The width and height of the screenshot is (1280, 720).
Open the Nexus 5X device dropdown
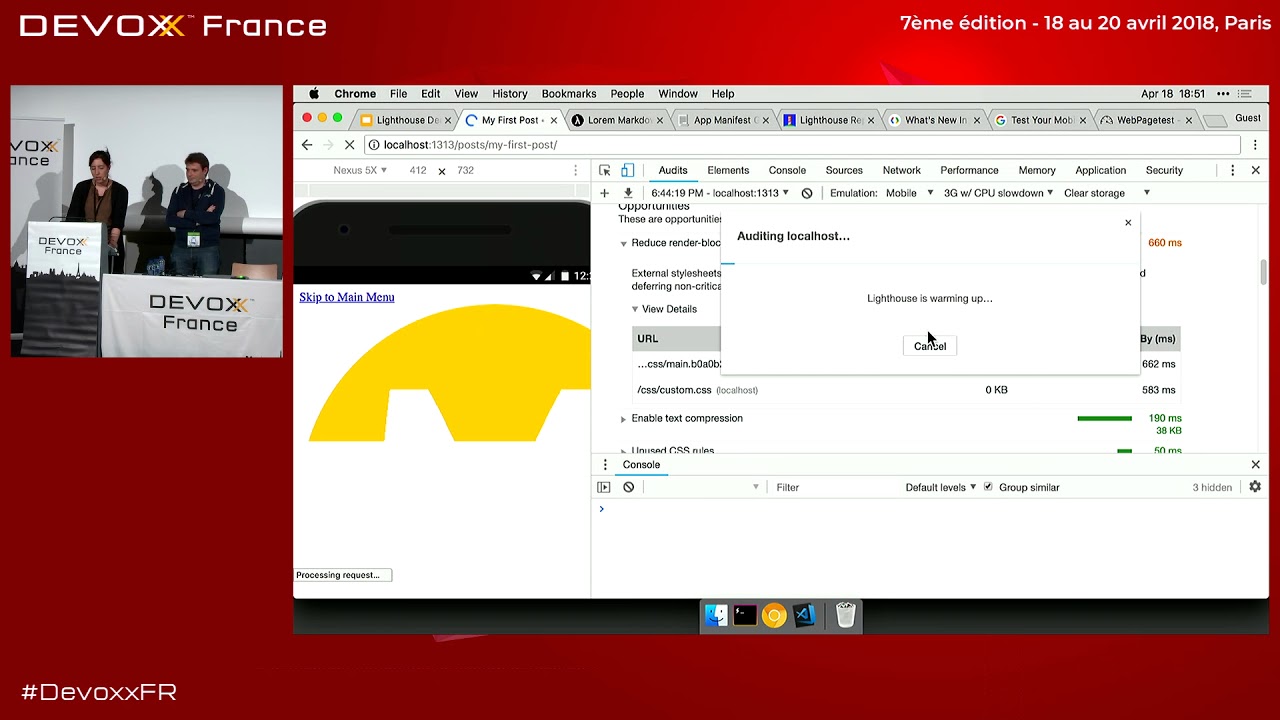(360, 171)
